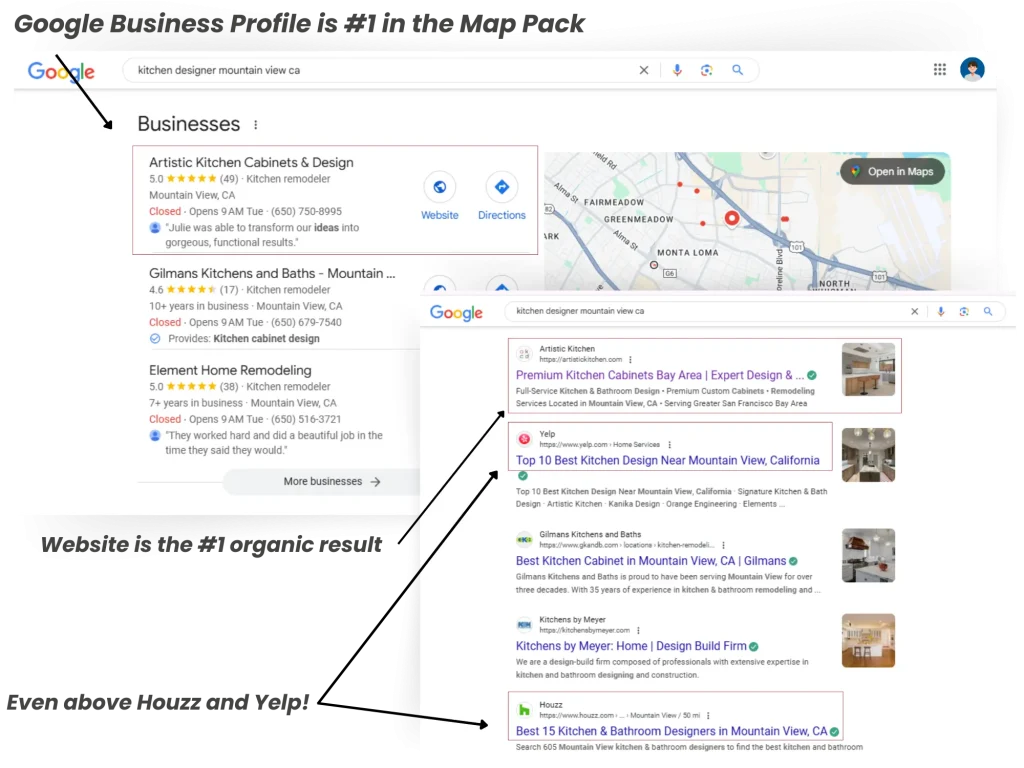Screen dimensions: 1024x768
Task: Open Gilmans Kitchens and Baths listing
Action: (272, 274)
